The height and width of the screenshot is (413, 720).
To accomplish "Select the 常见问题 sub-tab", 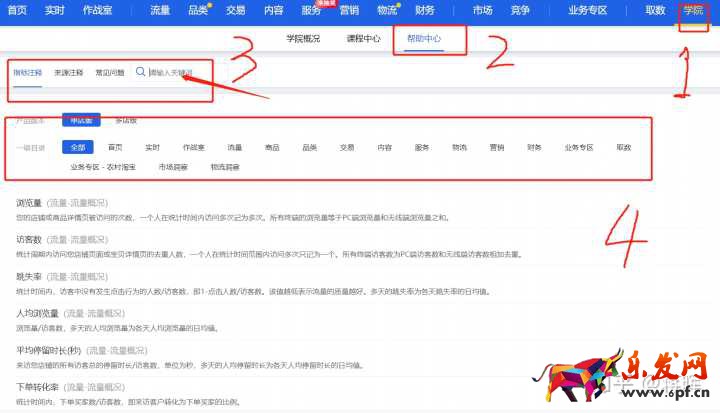I will coord(110,72).
